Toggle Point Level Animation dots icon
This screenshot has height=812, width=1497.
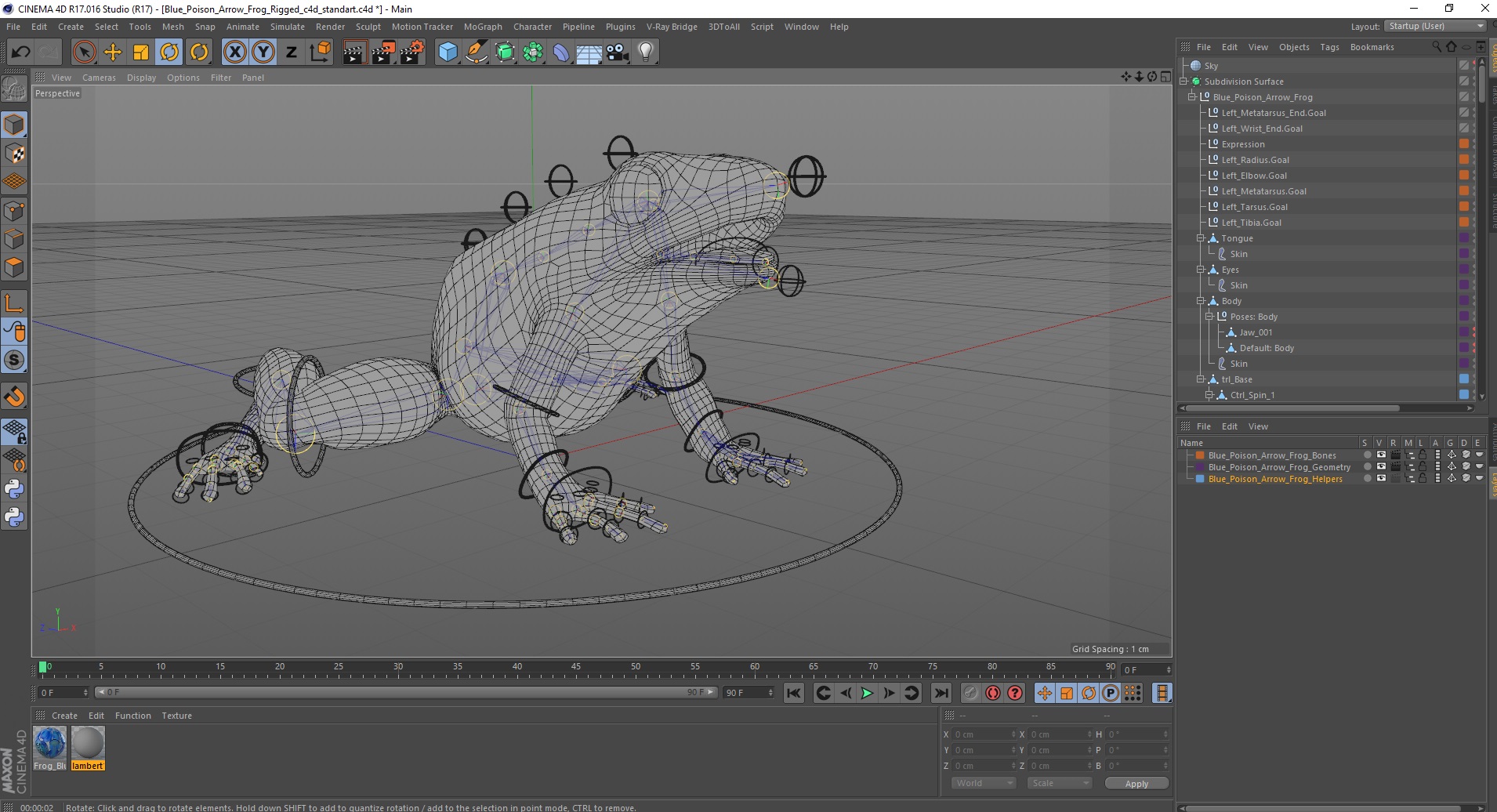pyautogui.click(x=1133, y=693)
